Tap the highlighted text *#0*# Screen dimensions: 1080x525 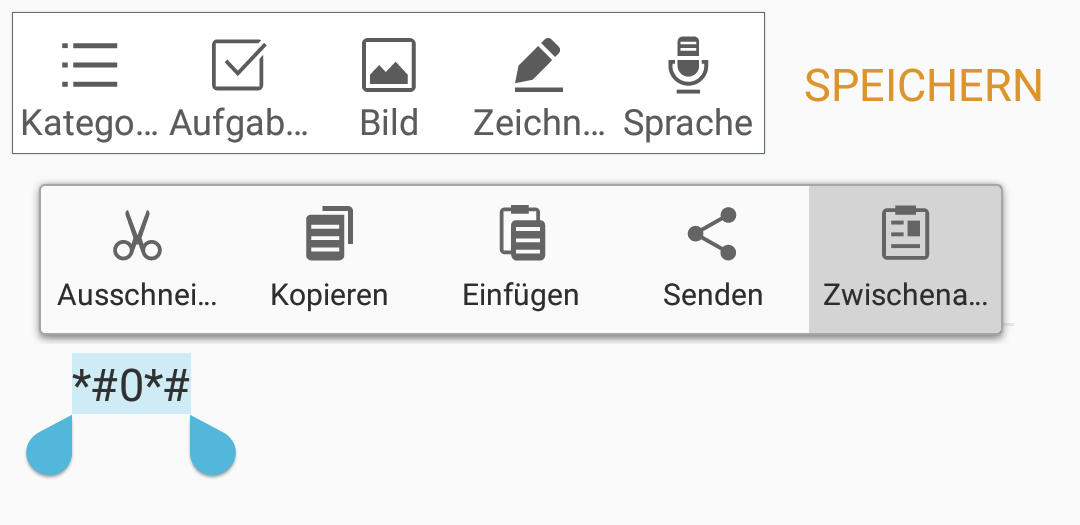pyautogui.click(x=131, y=384)
